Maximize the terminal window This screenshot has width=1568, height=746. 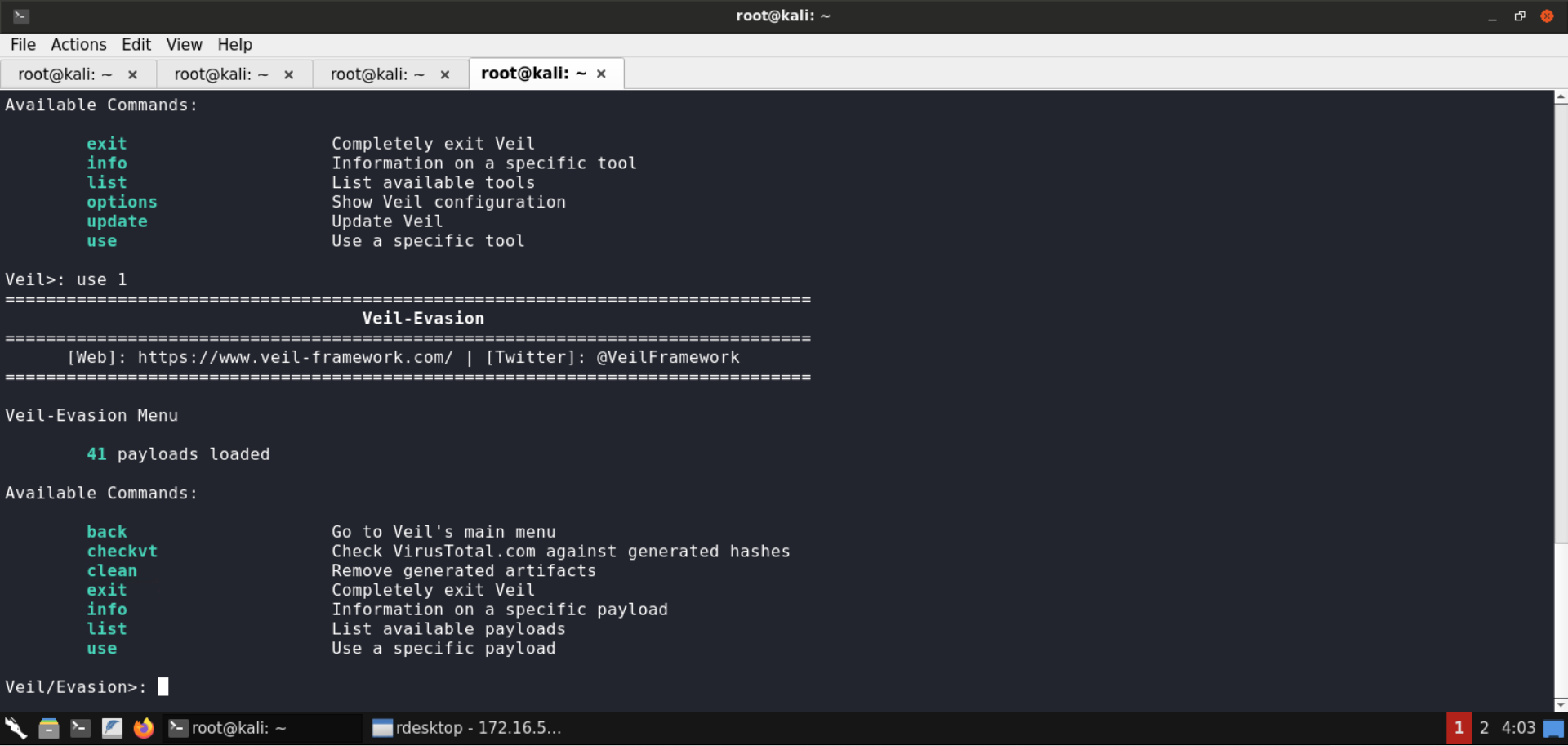click(1520, 16)
